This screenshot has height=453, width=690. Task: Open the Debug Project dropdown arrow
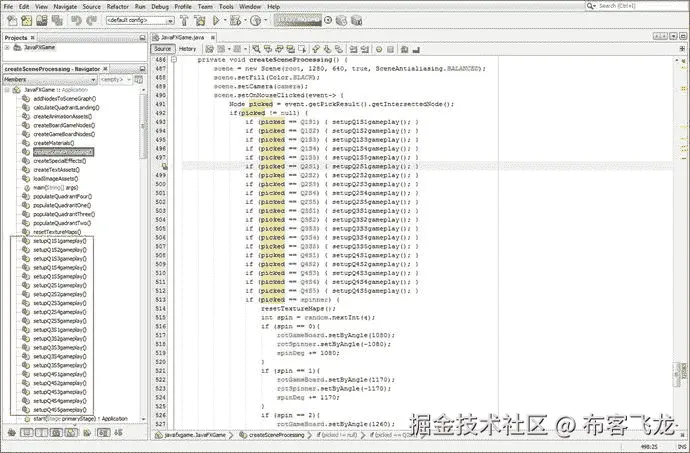tap(245, 20)
